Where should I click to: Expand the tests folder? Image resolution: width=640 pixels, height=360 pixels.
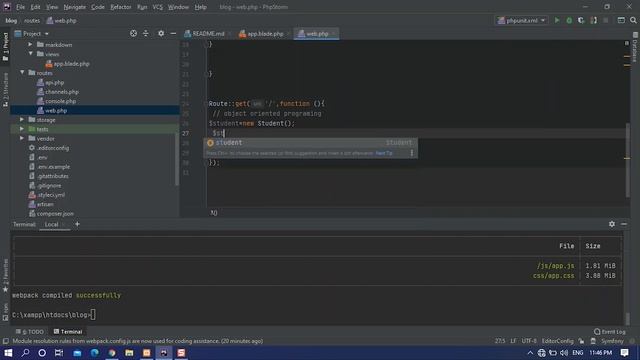(x=22, y=129)
